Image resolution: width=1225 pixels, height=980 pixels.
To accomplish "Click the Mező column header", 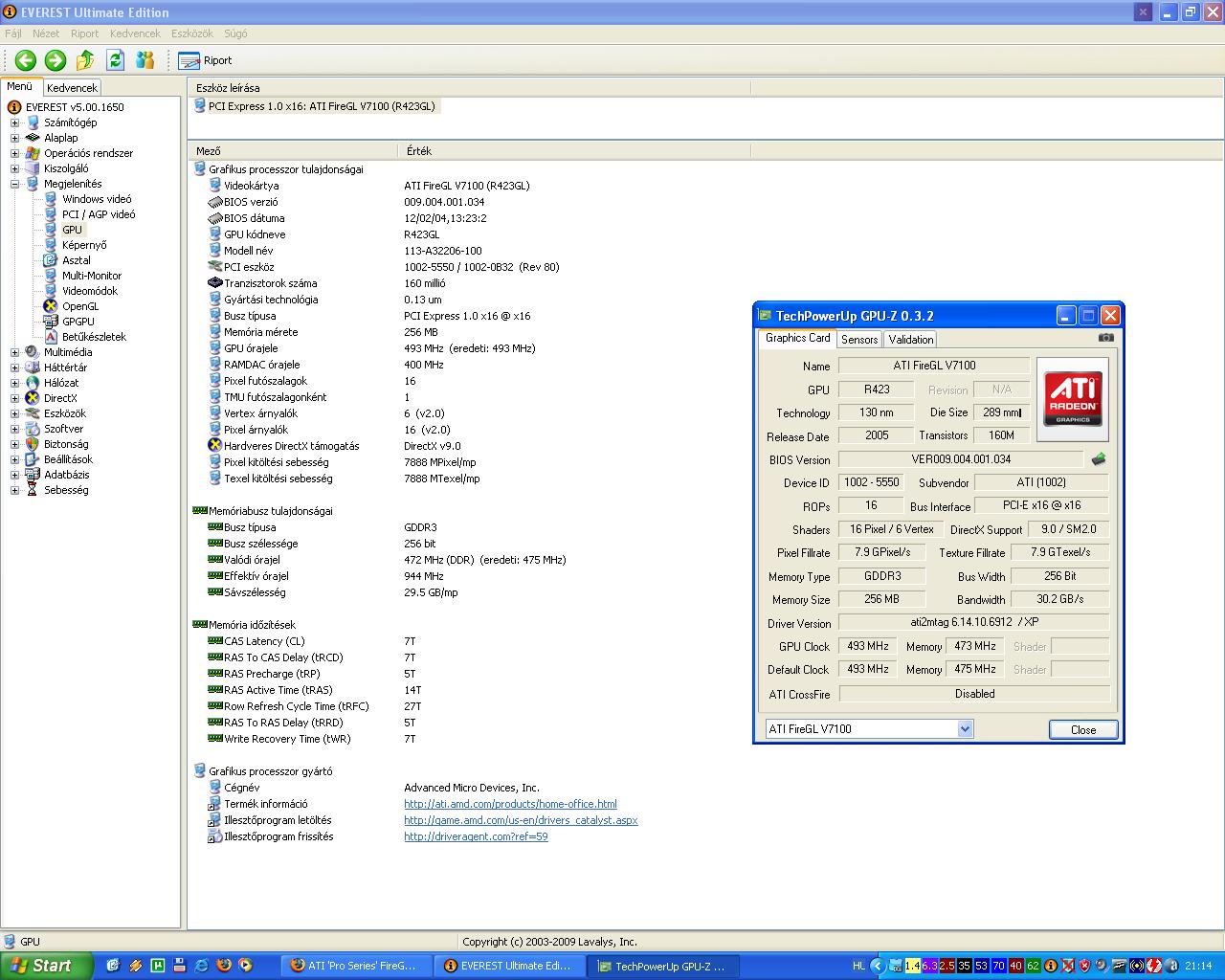I will 293,151.
